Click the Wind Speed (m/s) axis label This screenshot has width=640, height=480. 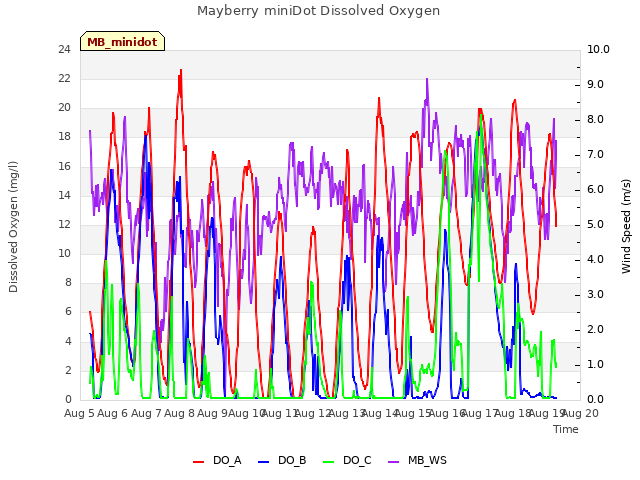[x=626, y=226]
